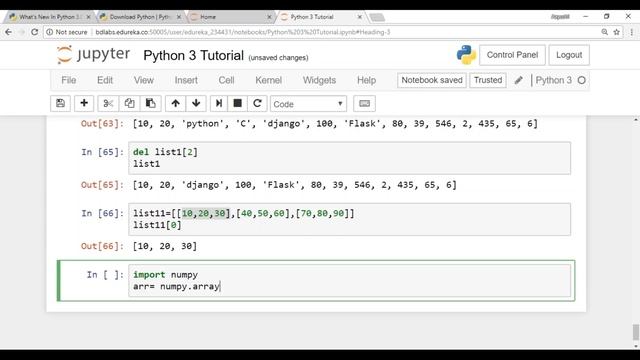Click the Control Panel button

512,55
